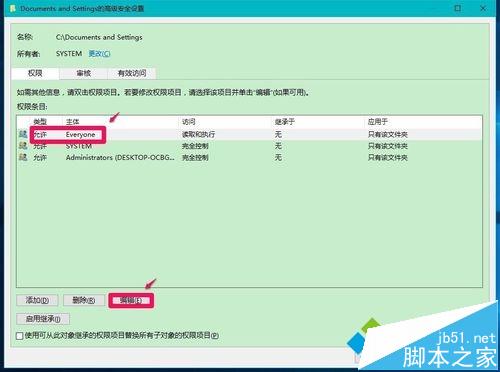Click the C:\Documents and Settings path text
This screenshot has height=372, width=500.
tap(99, 37)
